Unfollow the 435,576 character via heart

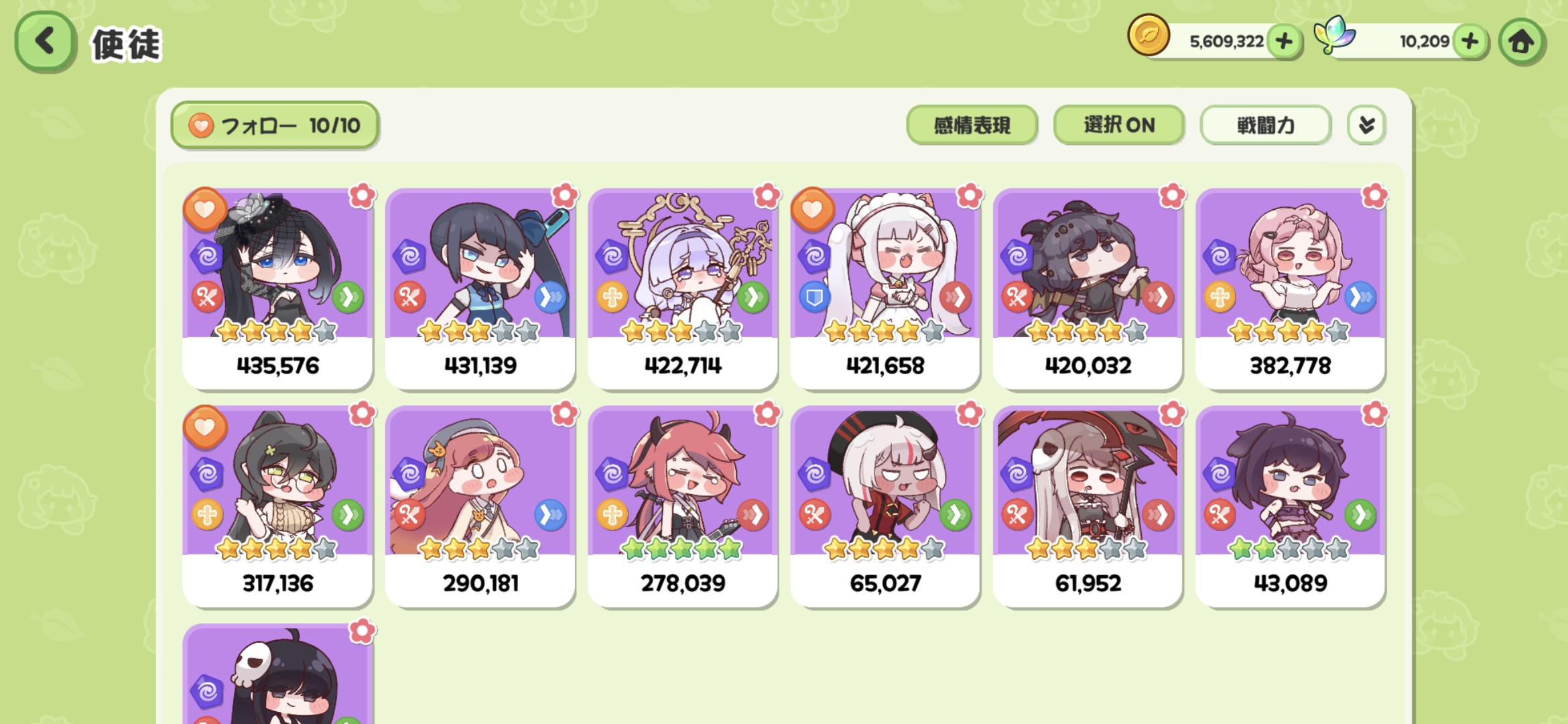(x=205, y=209)
